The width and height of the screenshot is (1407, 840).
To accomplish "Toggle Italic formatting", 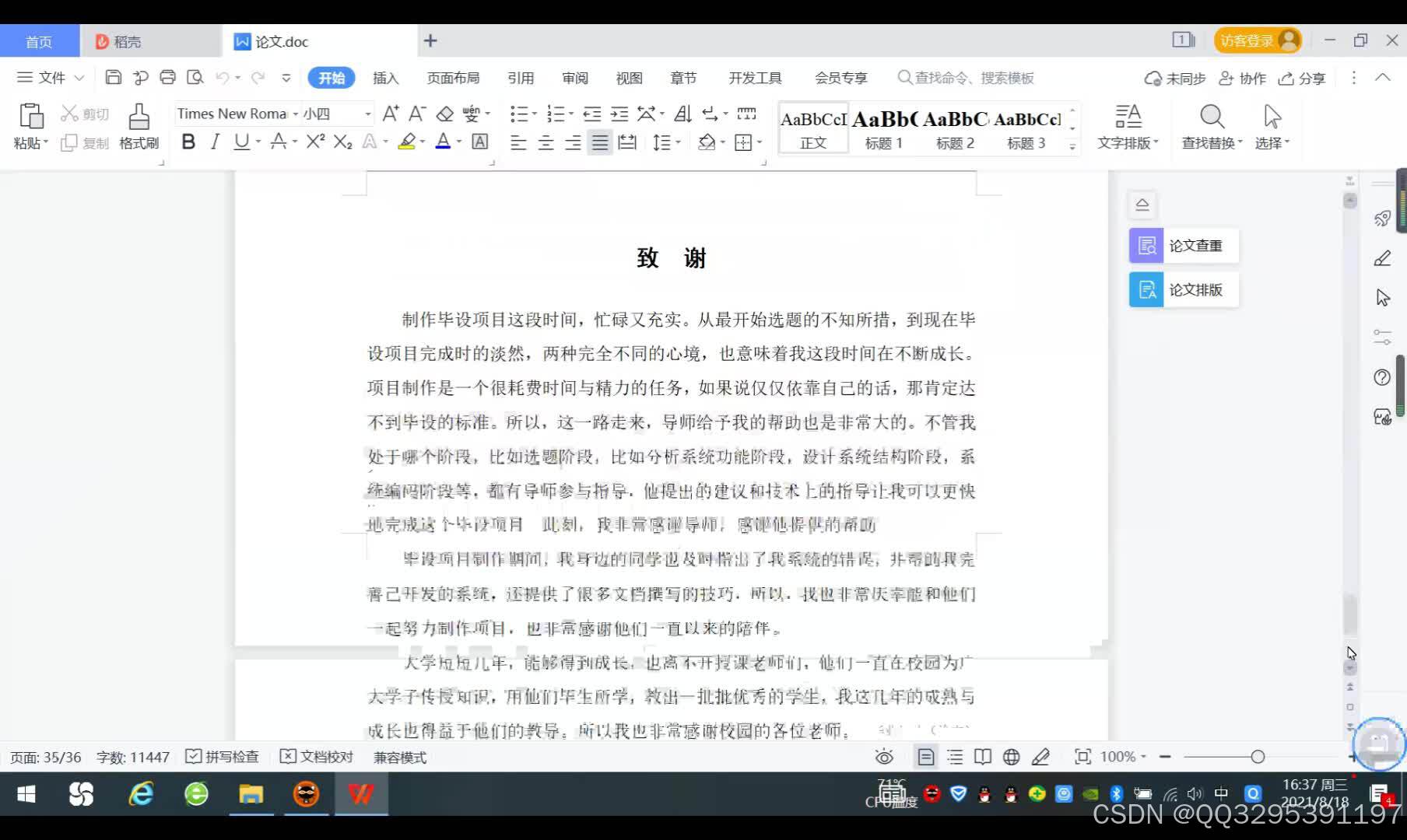I will (x=215, y=142).
